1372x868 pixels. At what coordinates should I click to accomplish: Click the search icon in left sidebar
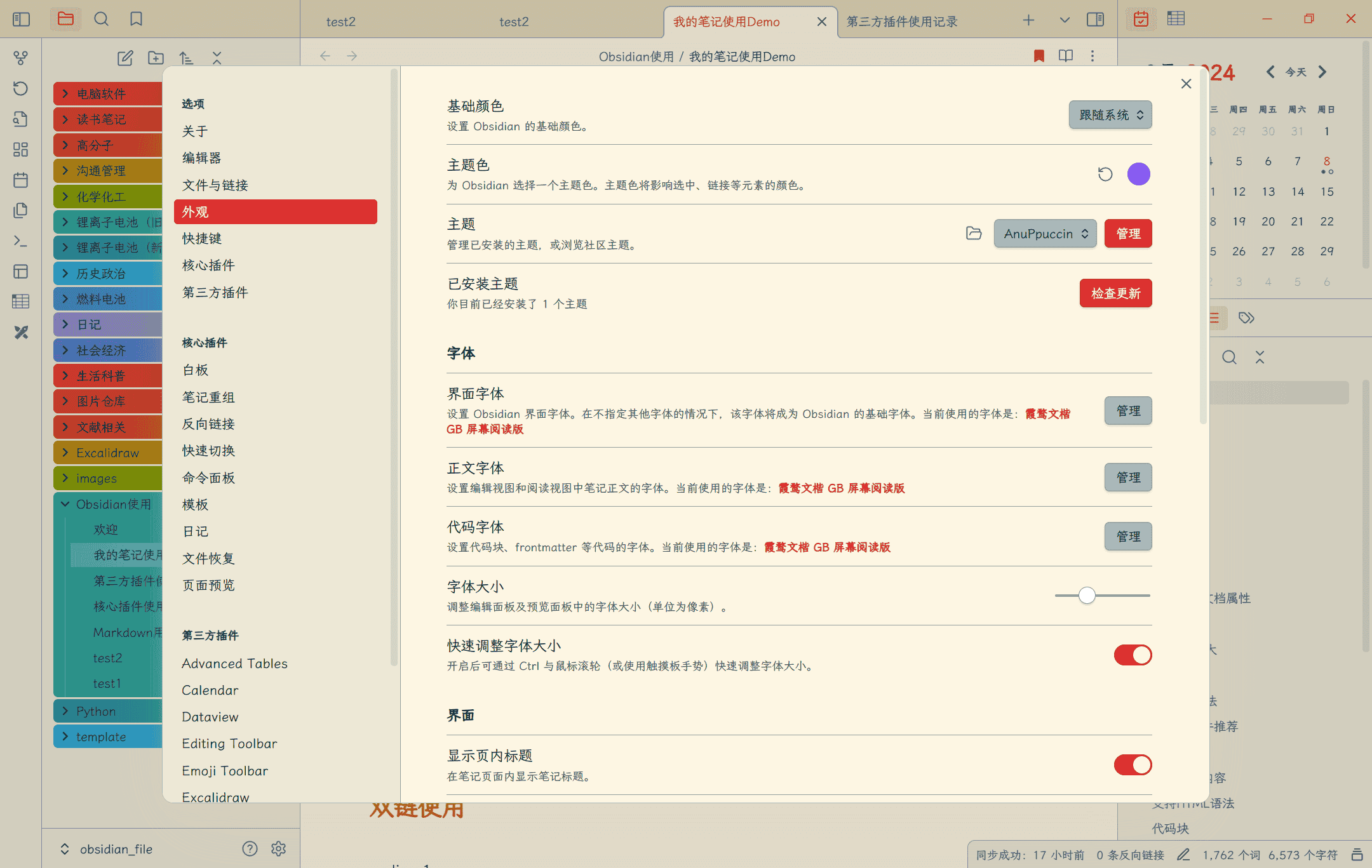click(101, 20)
